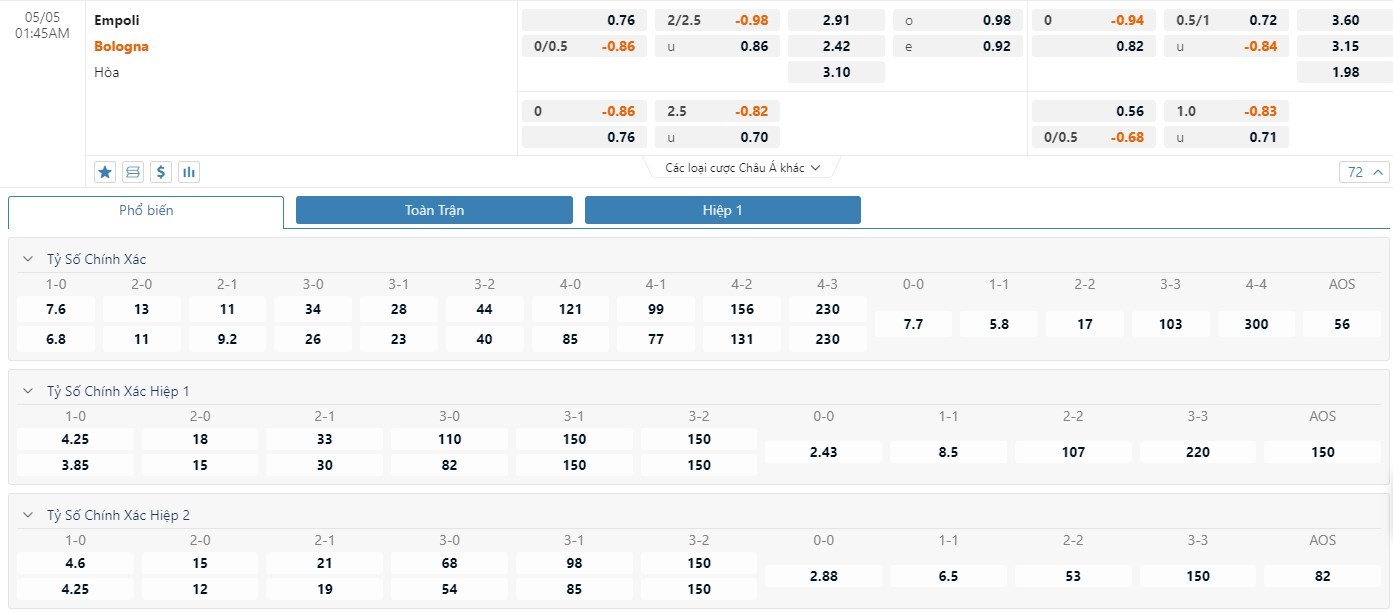Collapse the Tỷ Số Chính Xác section

pos(28,259)
